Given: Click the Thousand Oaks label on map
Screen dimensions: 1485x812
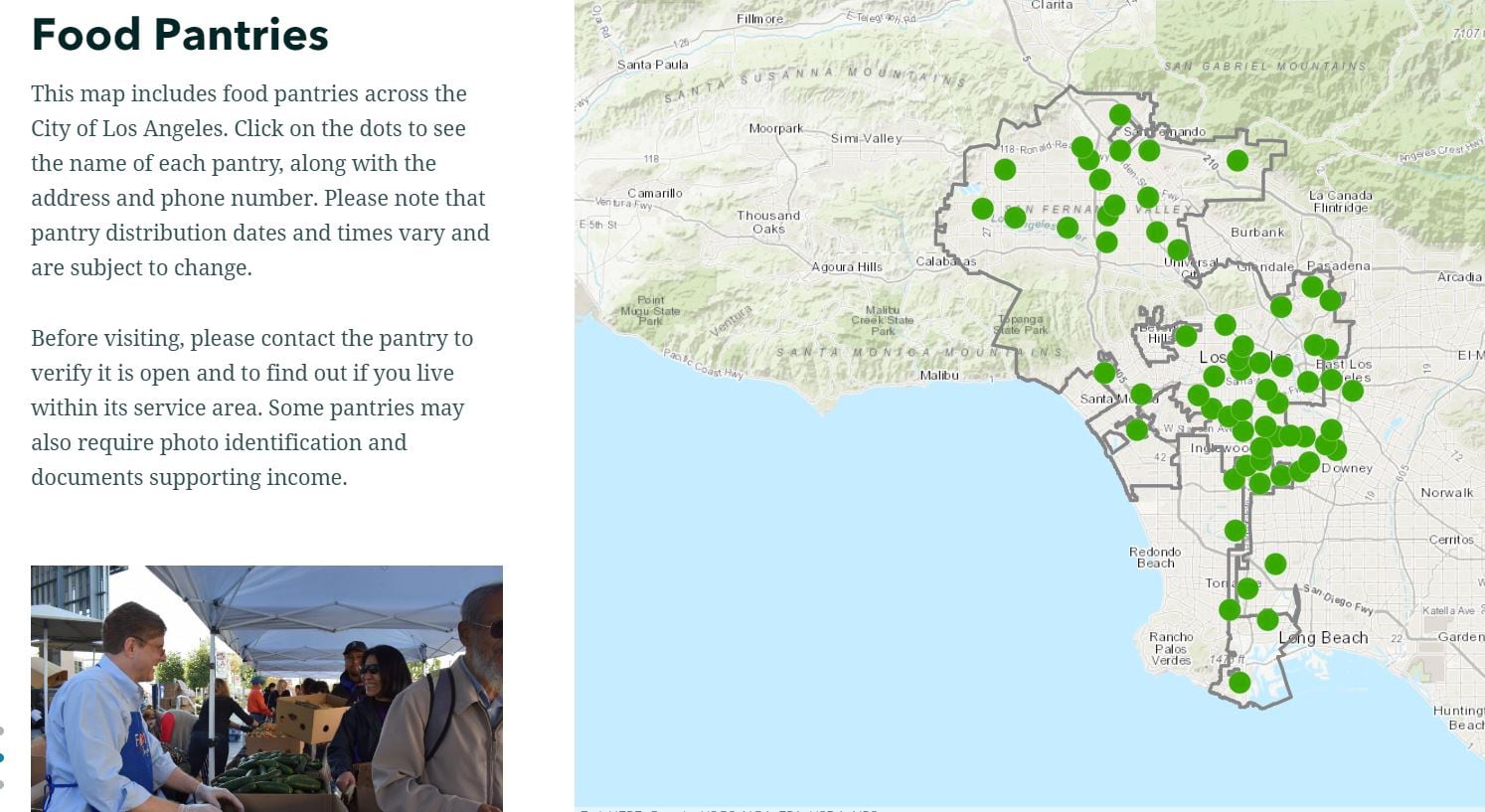Looking at the screenshot, I should [768, 222].
